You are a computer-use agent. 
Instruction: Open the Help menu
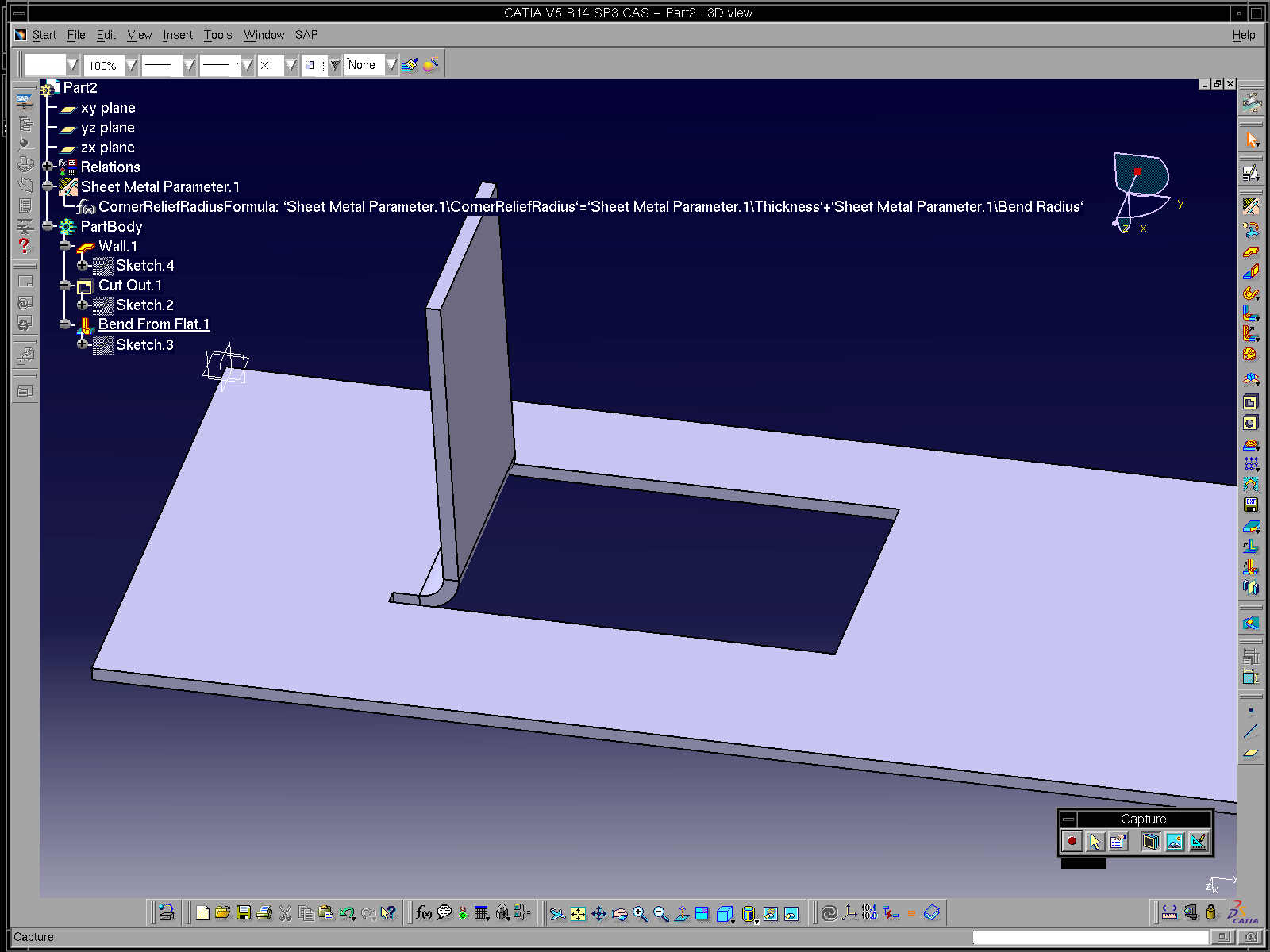[1244, 35]
